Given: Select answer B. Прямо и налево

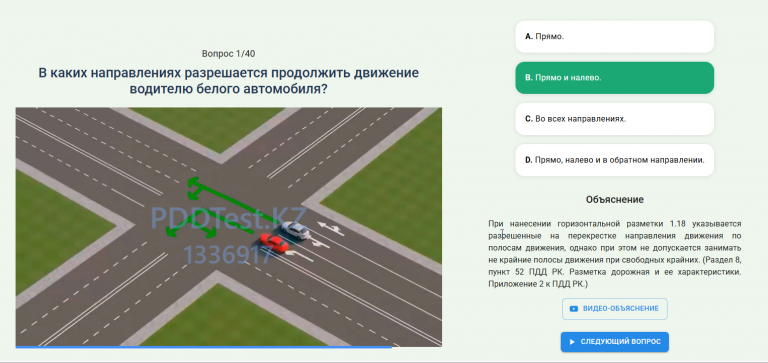Looking at the screenshot, I should [x=614, y=78].
